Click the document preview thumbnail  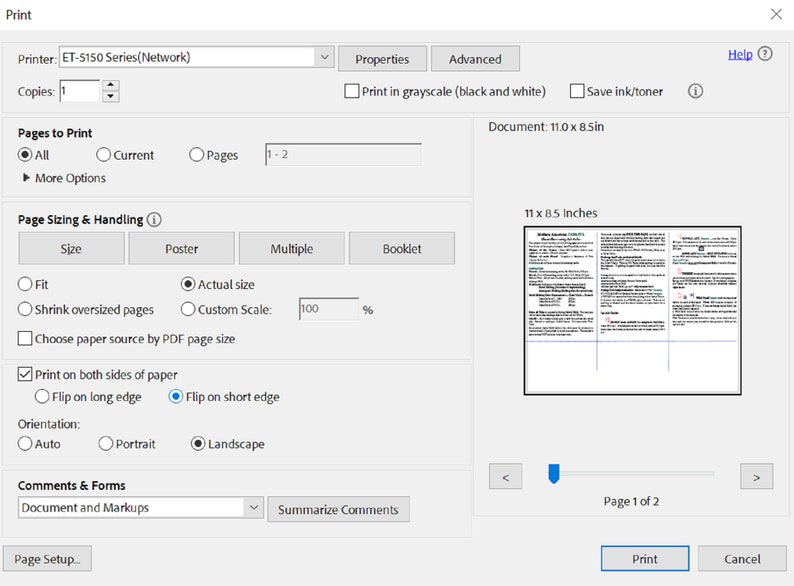(x=632, y=310)
